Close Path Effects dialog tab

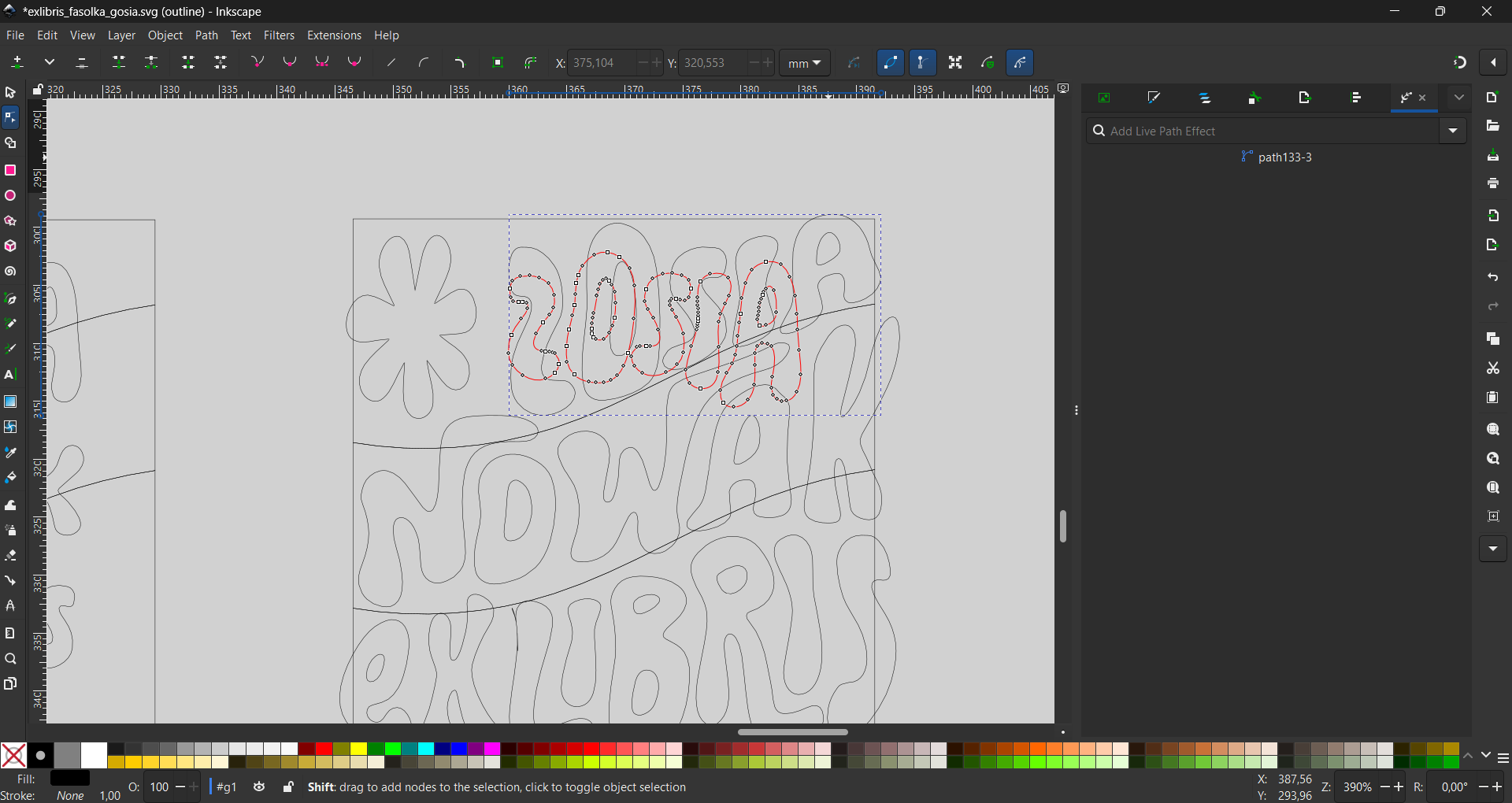pos(1423,98)
